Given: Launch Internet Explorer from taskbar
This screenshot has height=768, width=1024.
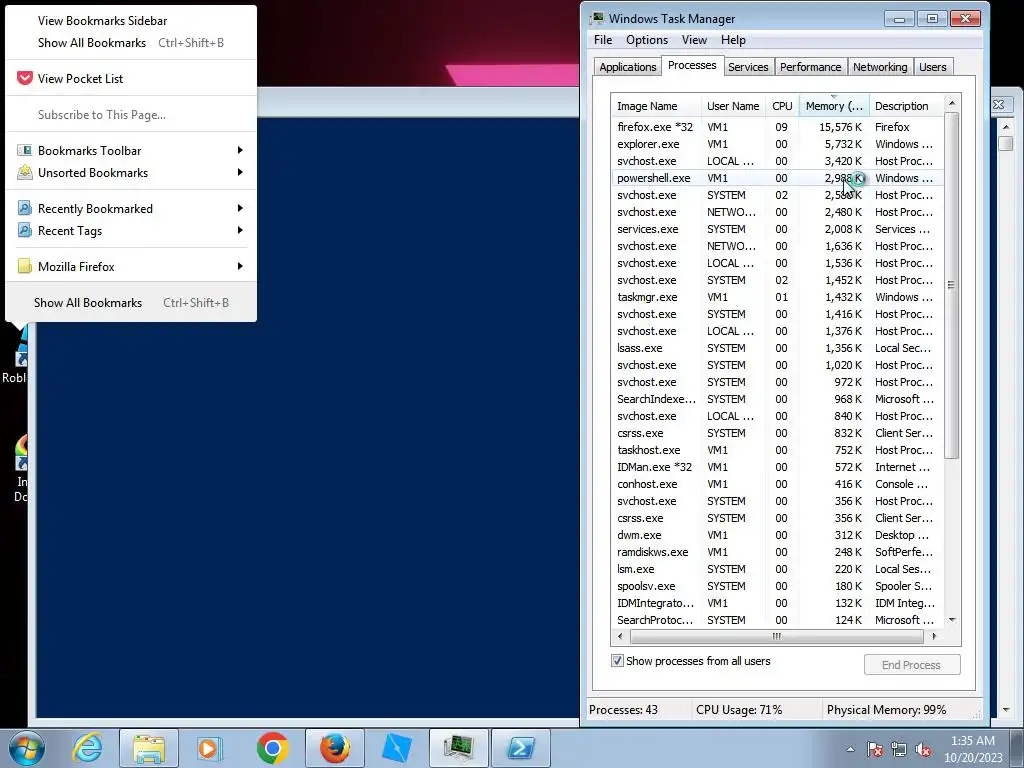Looking at the screenshot, I should 88,748.
